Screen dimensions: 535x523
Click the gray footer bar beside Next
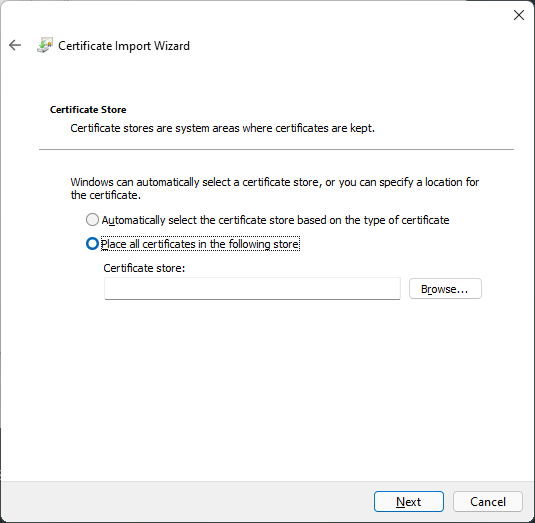187,502
